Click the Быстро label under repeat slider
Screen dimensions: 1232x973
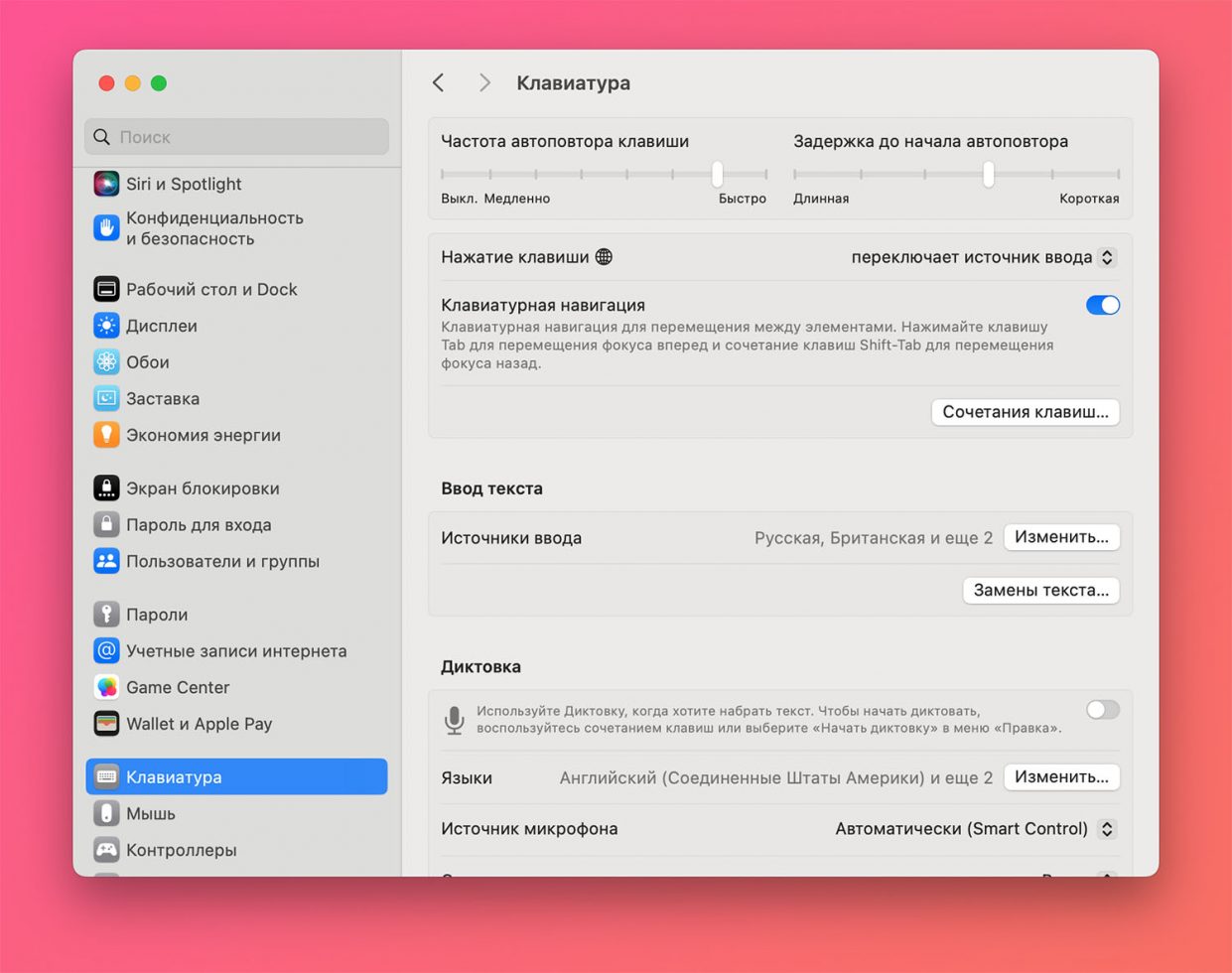[x=743, y=199]
